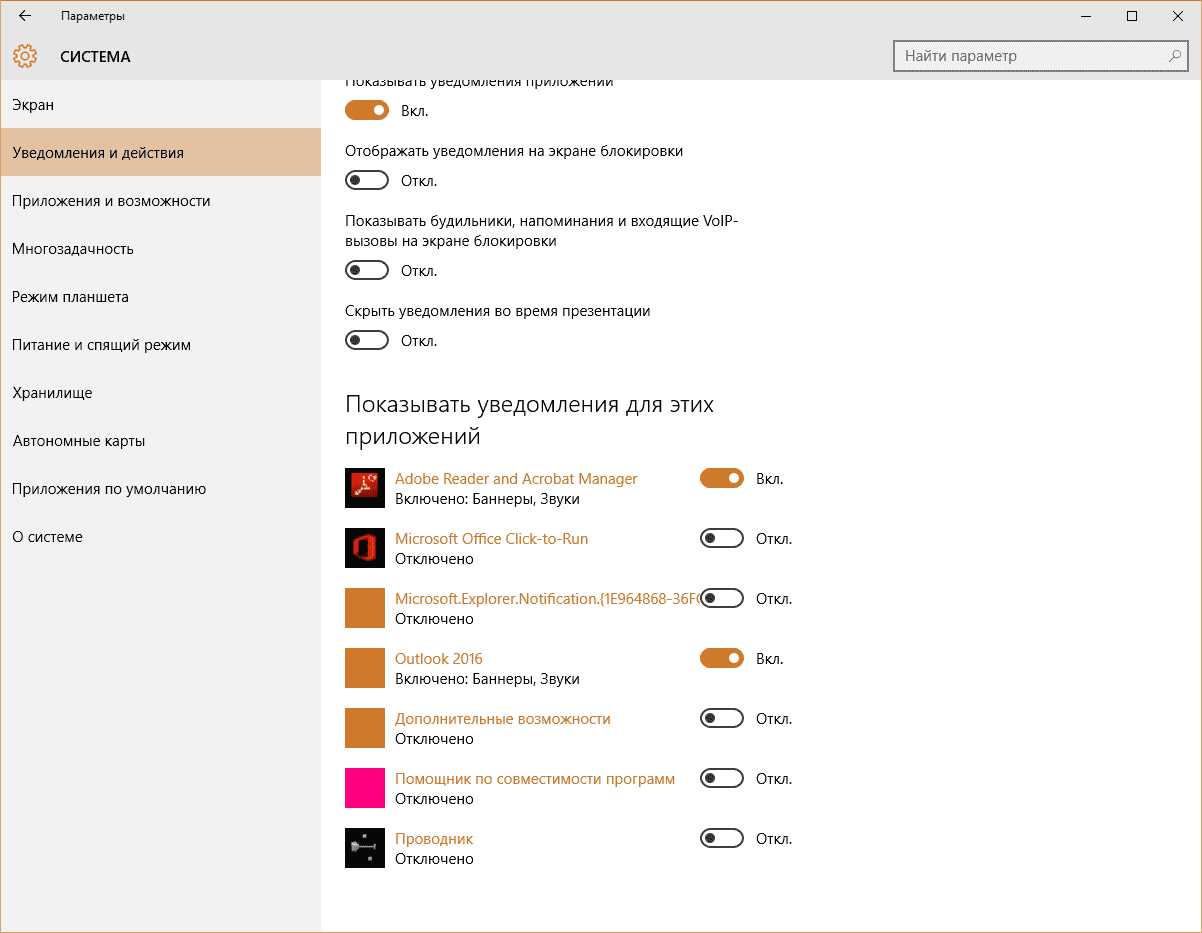
Task: Turn on hide notifications during presentation
Action: click(x=366, y=341)
